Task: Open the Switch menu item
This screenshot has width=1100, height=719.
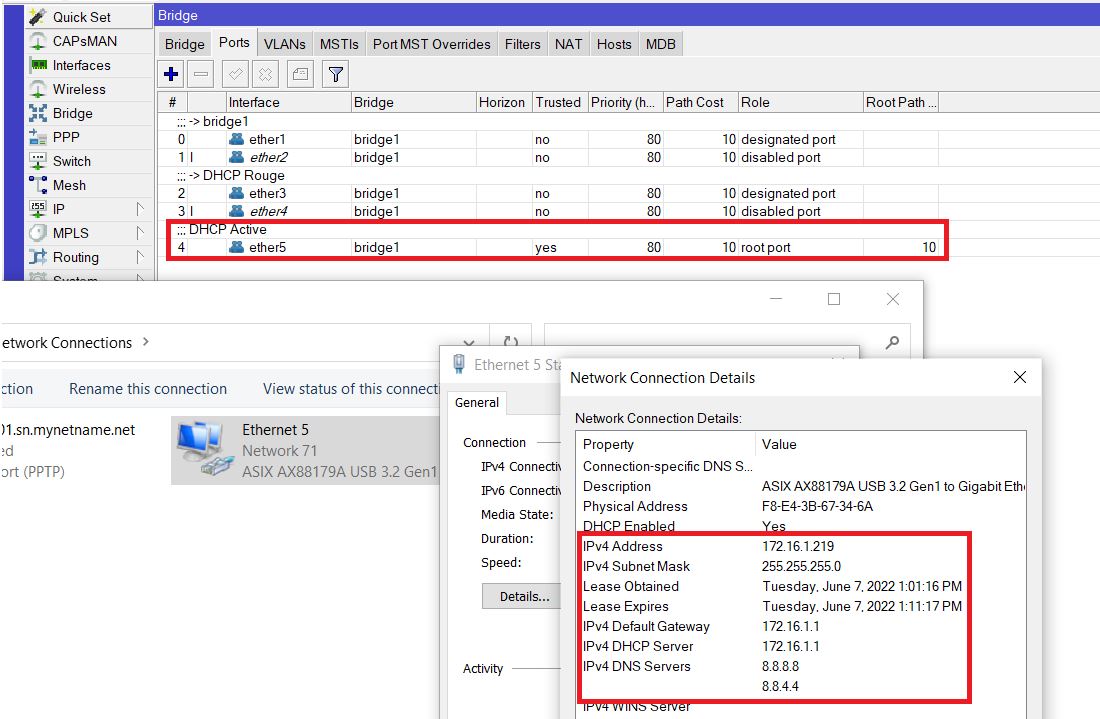Action: [89, 161]
